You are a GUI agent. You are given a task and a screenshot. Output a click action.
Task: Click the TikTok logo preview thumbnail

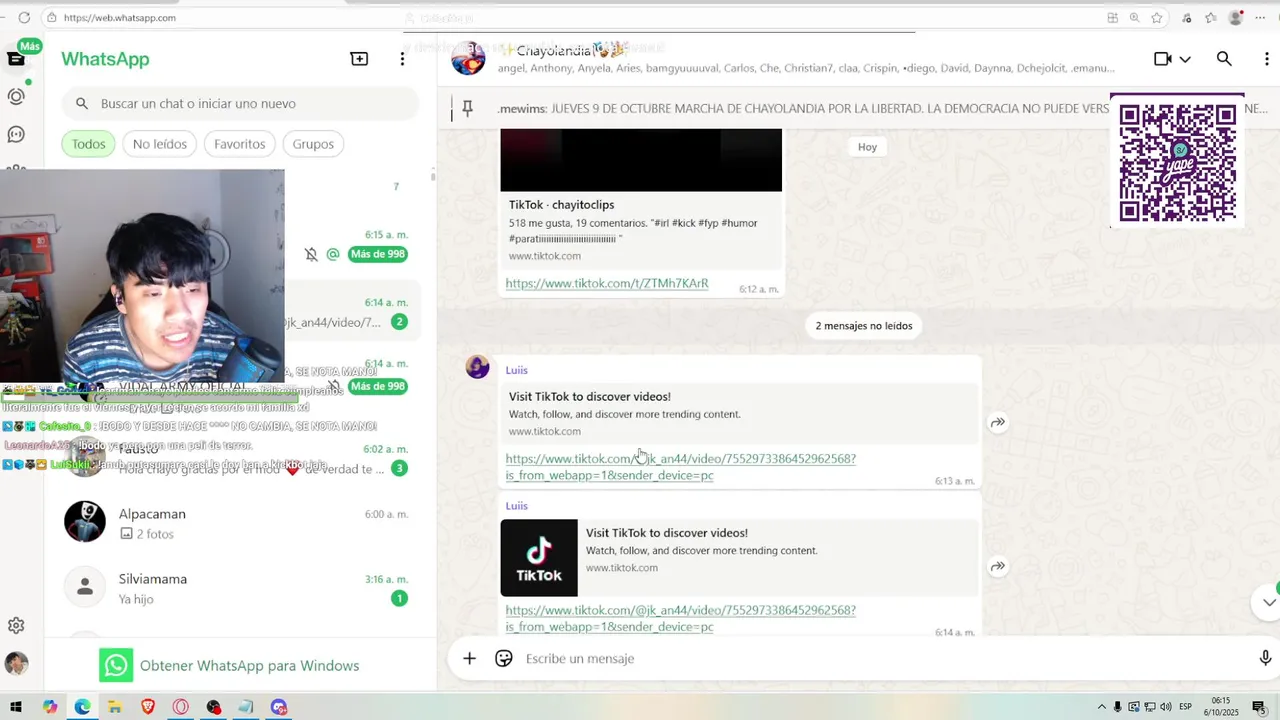click(x=539, y=557)
